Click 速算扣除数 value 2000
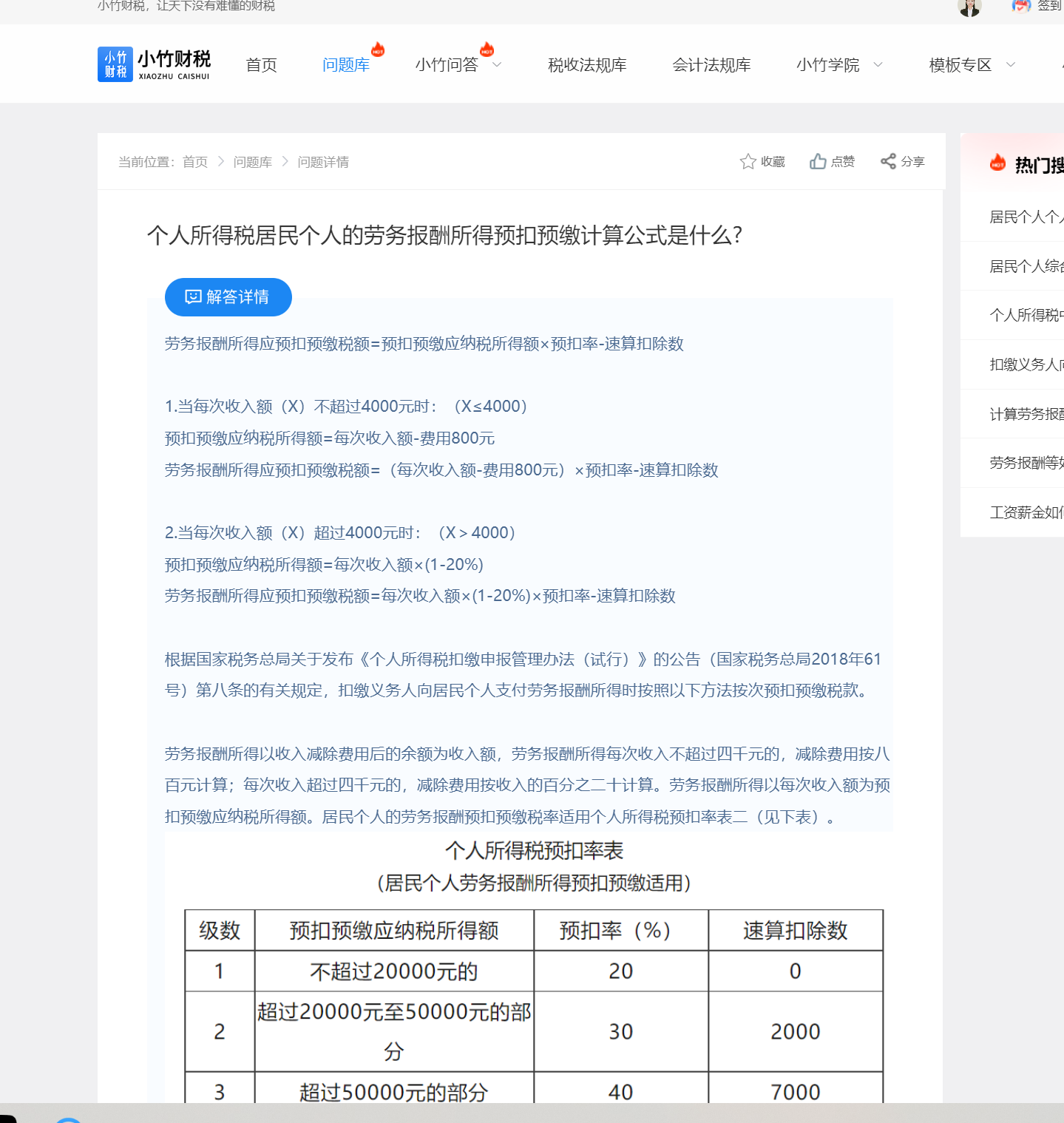Image resolution: width=1064 pixels, height=1123 pixels. (796, 1031)
